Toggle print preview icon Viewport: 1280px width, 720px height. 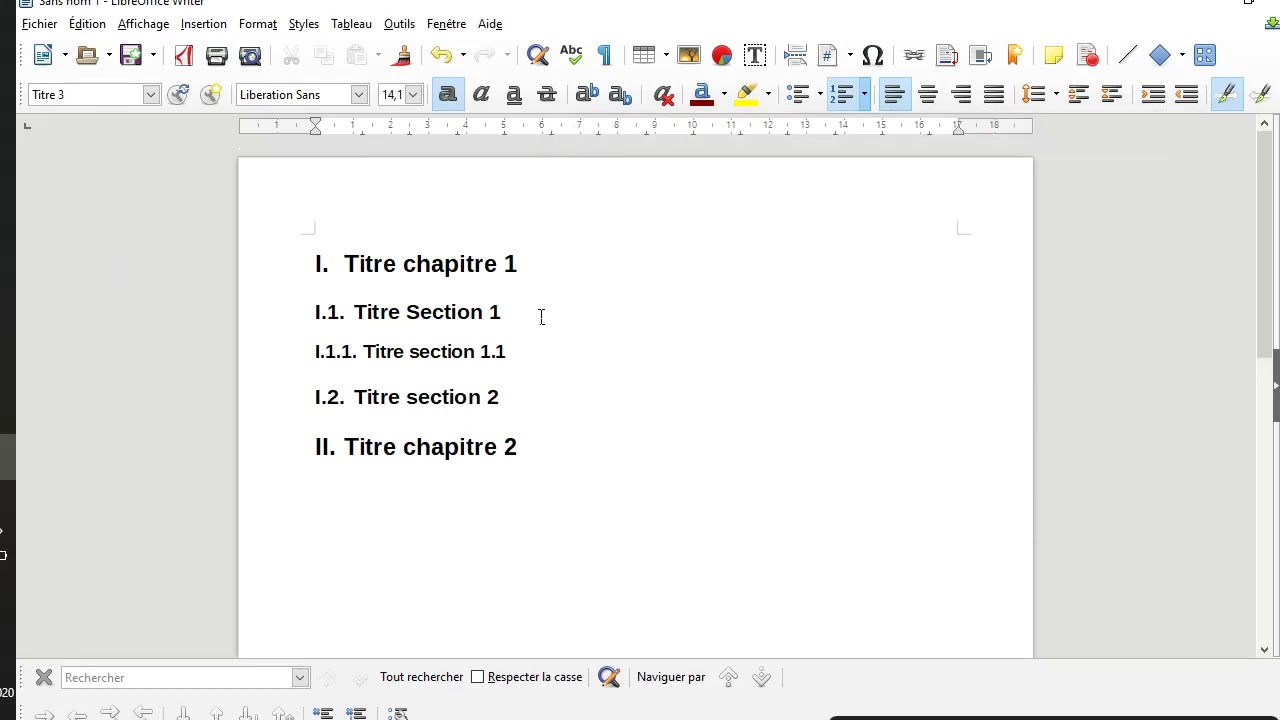[x=250, y=56]
